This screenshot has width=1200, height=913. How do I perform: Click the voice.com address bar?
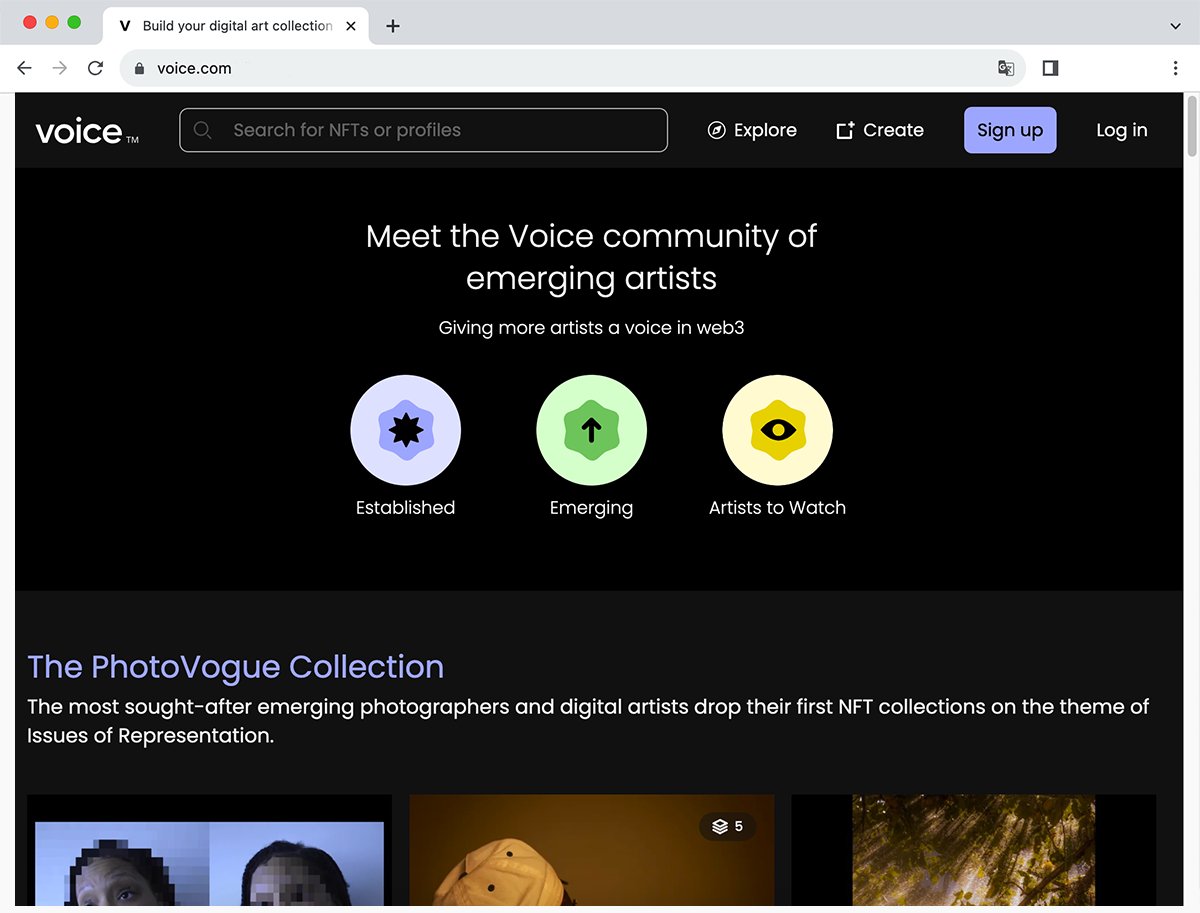point(572,68)
